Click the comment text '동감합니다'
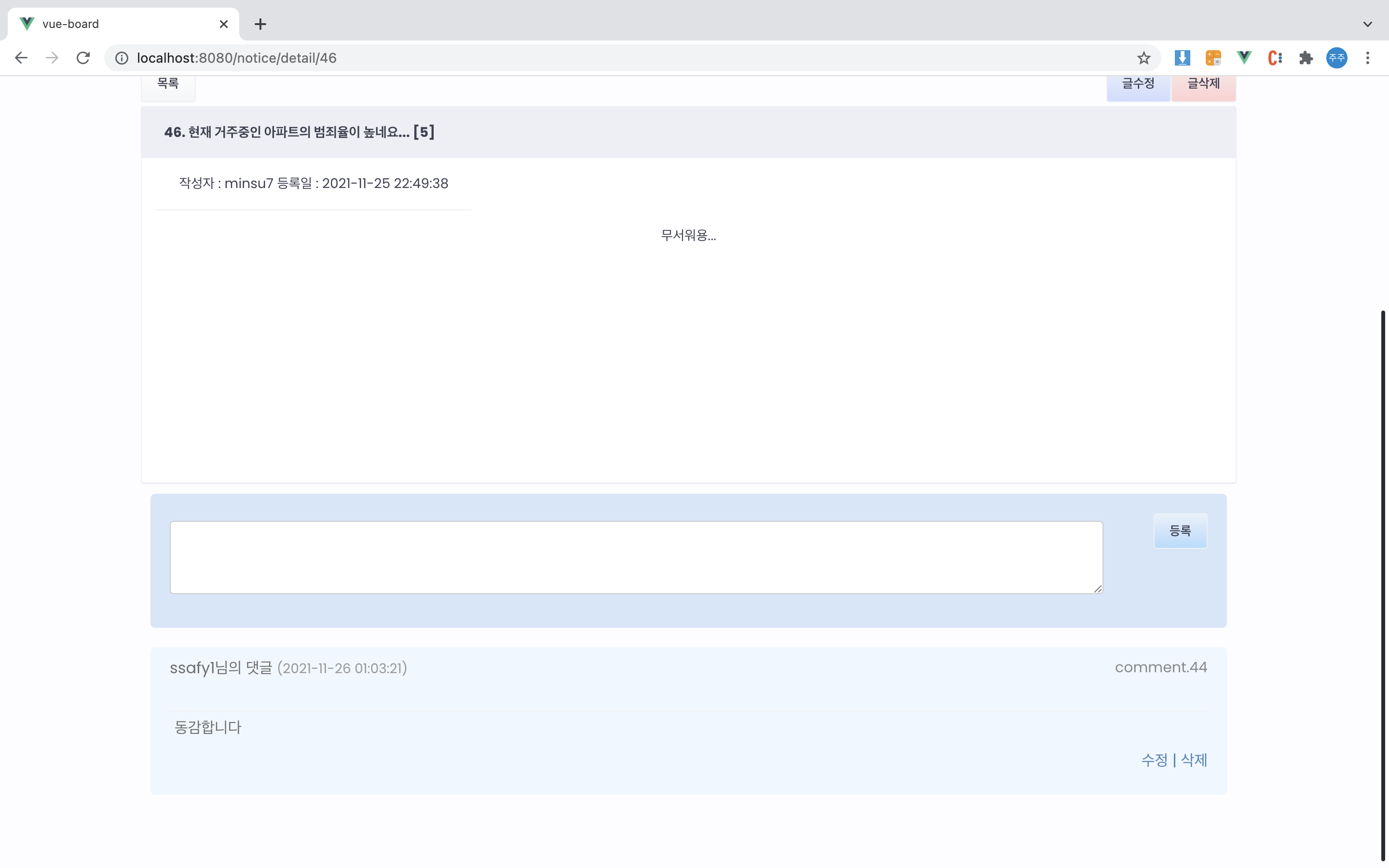The width and height of the screenshot is (1389, 868). click(208, 727)
